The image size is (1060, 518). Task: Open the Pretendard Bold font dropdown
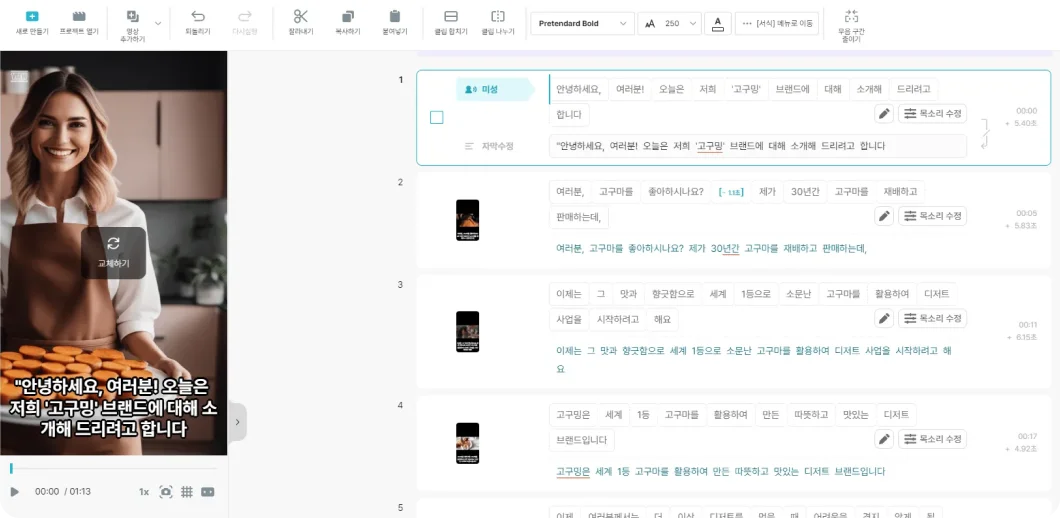click(583, 24)
